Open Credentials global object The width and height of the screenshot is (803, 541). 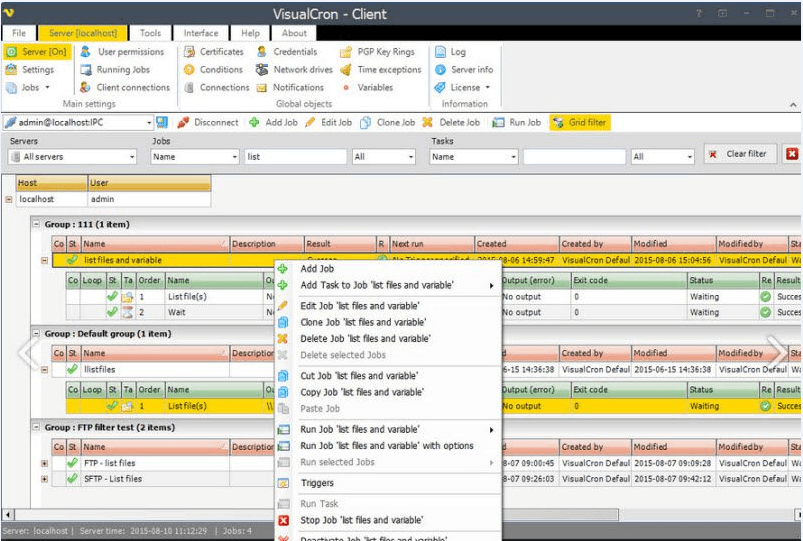tap(287, 52)
